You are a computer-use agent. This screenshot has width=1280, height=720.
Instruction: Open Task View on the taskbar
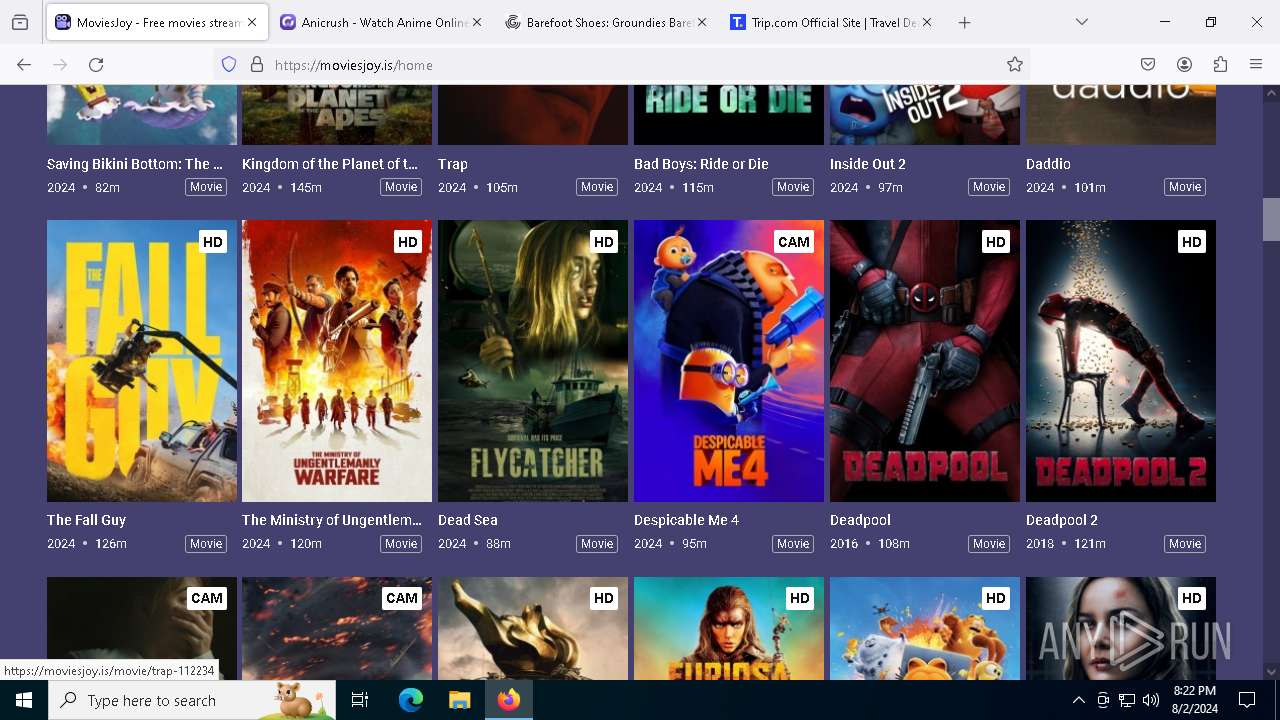(x=360, y=700)
